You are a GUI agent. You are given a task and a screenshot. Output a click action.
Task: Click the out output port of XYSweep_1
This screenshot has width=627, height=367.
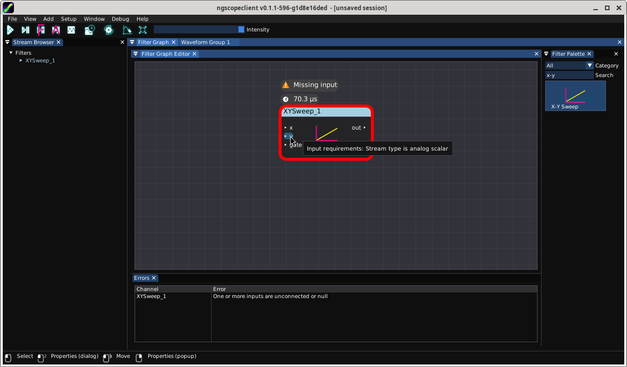[x=359, y=128]
